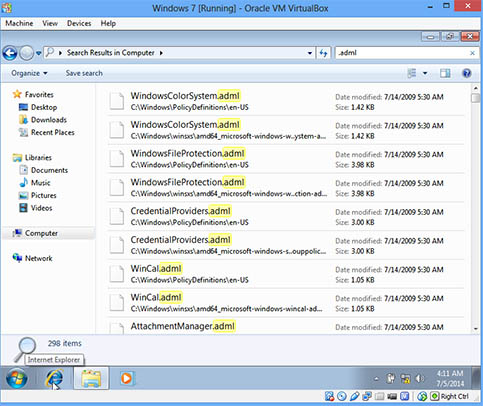Click the Right Ctrl host key indicator
The image size is (483, 406).
point(450,396)
